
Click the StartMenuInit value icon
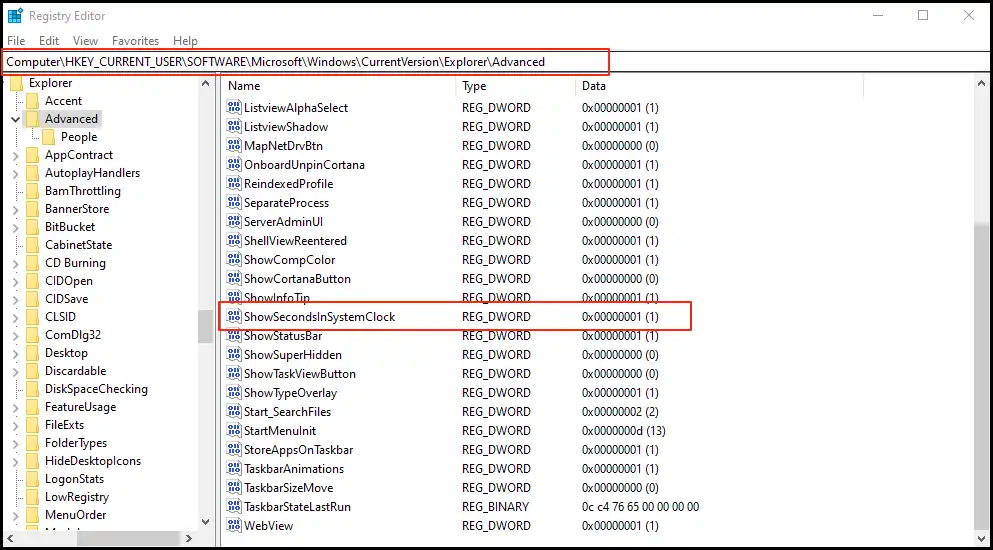point(234,431)
